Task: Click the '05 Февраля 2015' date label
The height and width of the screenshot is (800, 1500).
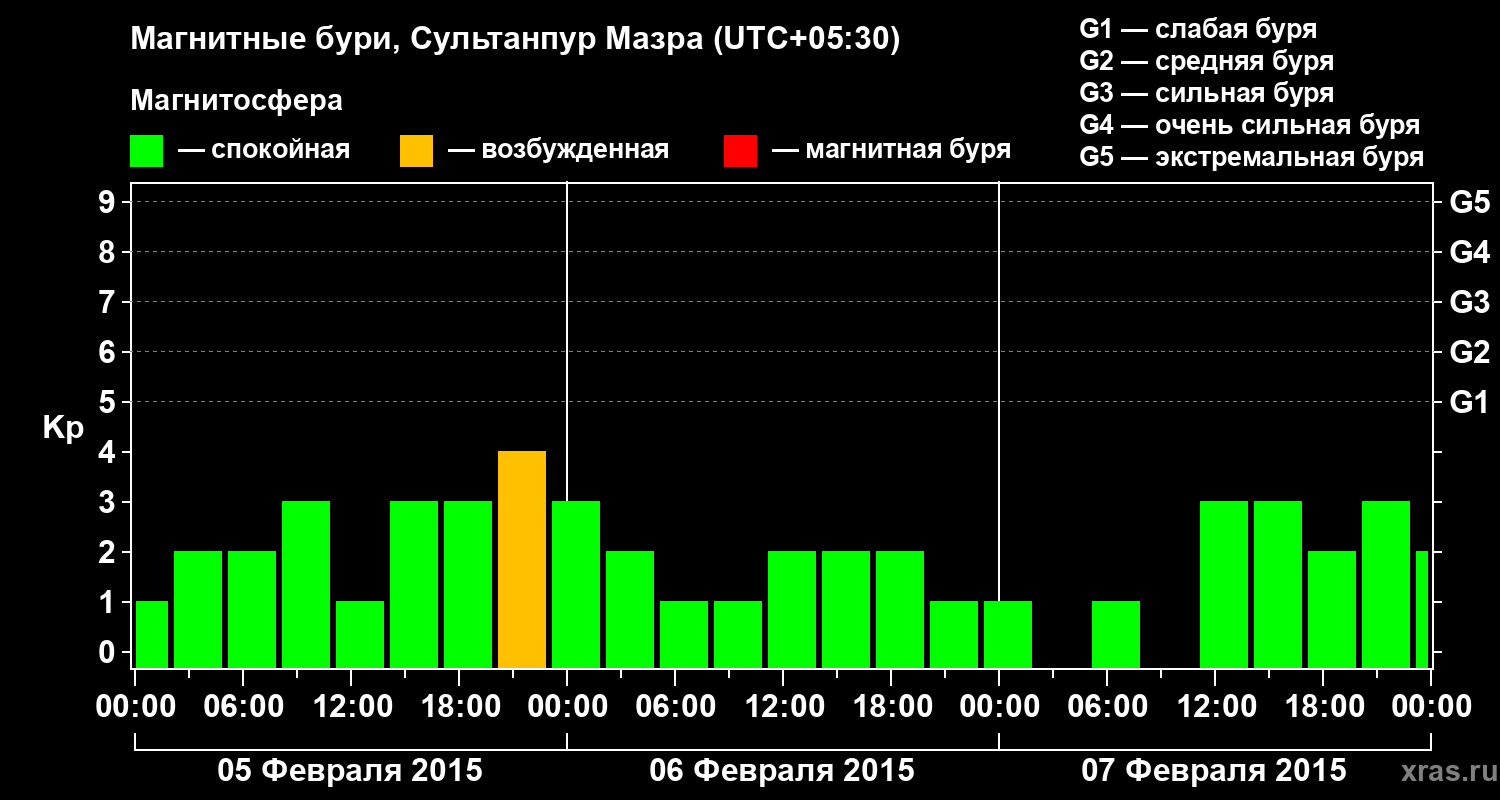Action: (350, 771)
